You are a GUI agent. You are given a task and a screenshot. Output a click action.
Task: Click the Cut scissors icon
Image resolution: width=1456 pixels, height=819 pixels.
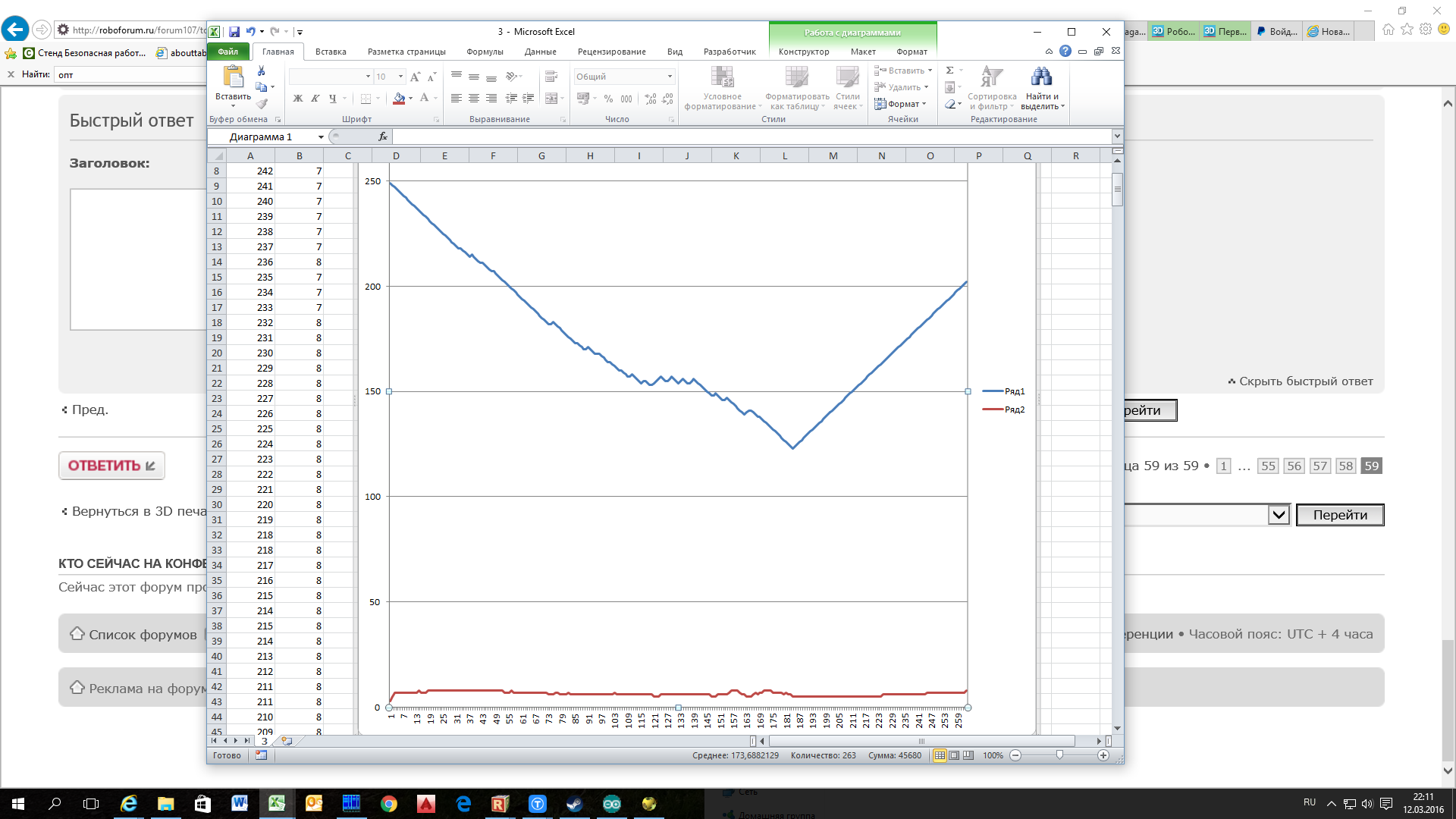click(262, 71)
